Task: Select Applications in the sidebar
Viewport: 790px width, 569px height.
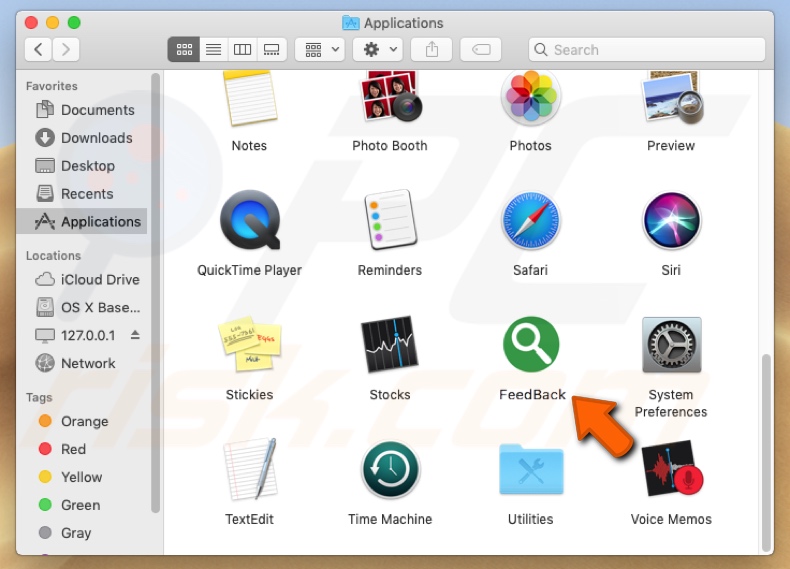Action: tap(82, 221)
